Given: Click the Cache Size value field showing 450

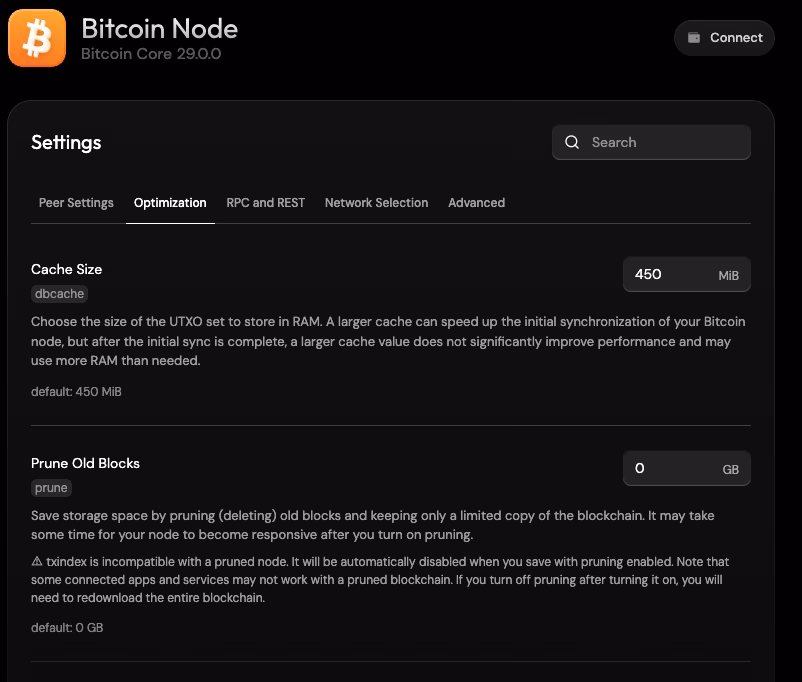Looking at the screenshot, I should click(x=660, y=274).
